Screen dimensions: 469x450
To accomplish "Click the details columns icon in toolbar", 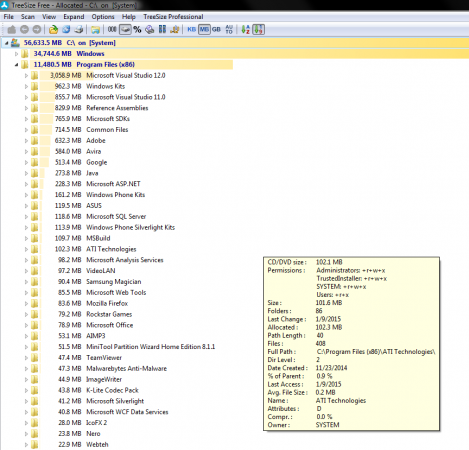I will (x=162, y=30).
